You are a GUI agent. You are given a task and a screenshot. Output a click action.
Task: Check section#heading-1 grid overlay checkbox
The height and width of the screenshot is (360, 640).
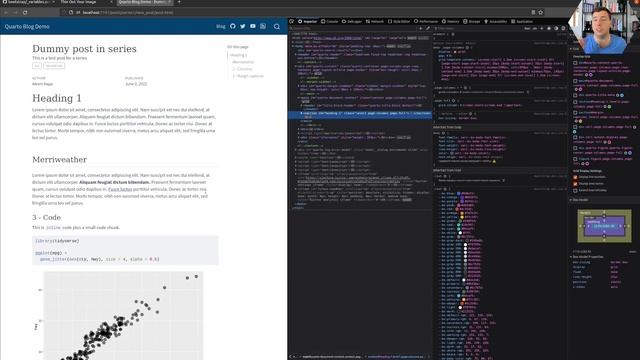coord(575,102)
